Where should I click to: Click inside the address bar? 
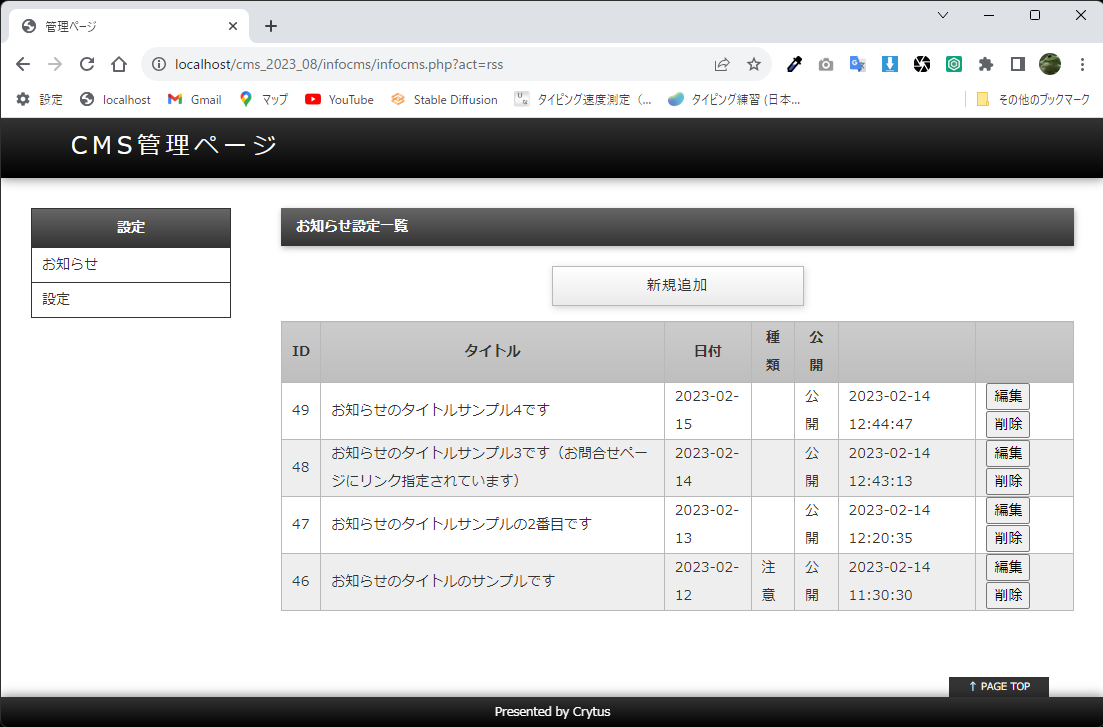coord(400,64)
